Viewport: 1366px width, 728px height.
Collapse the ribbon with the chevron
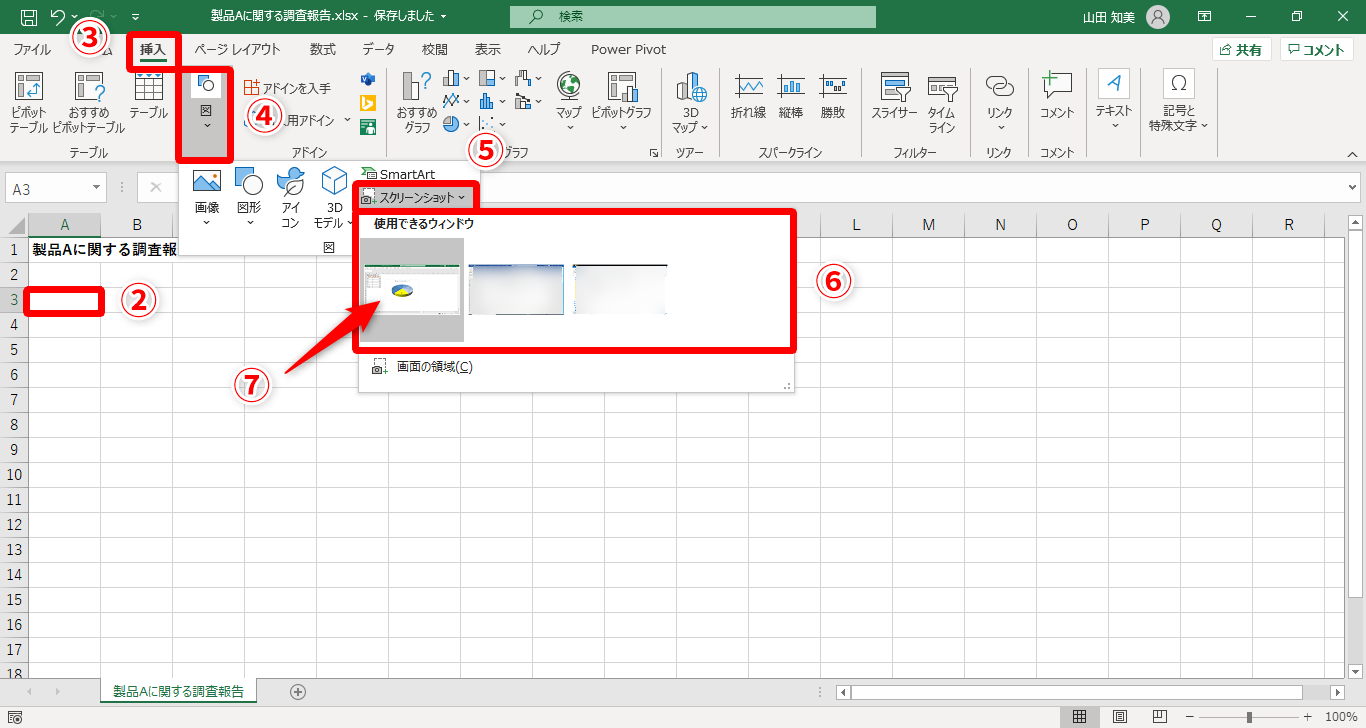1352,154
